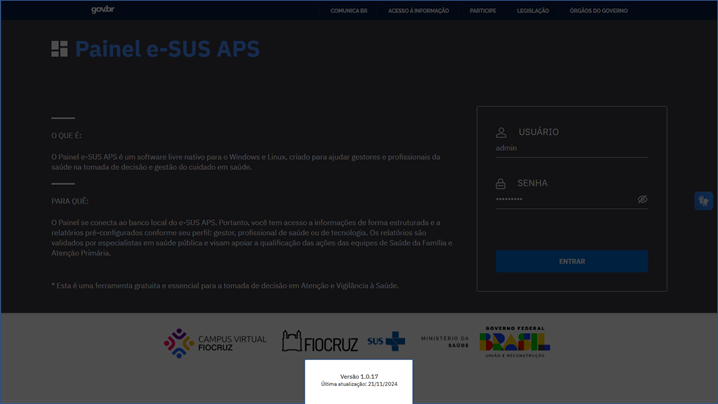Screen dimensions: 718x404
Task: Click the dashboard grid icon beside title
Action: 60,49
